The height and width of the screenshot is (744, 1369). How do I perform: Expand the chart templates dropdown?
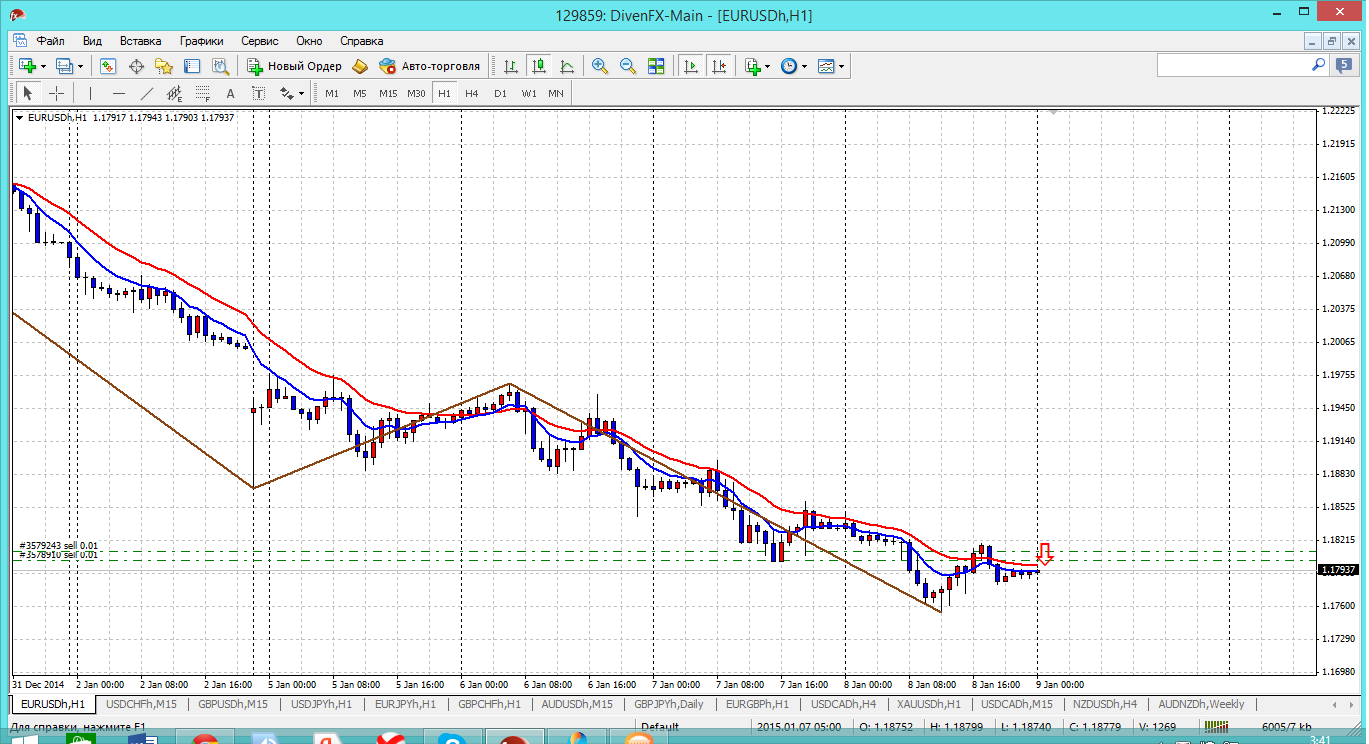click(842, 66)
